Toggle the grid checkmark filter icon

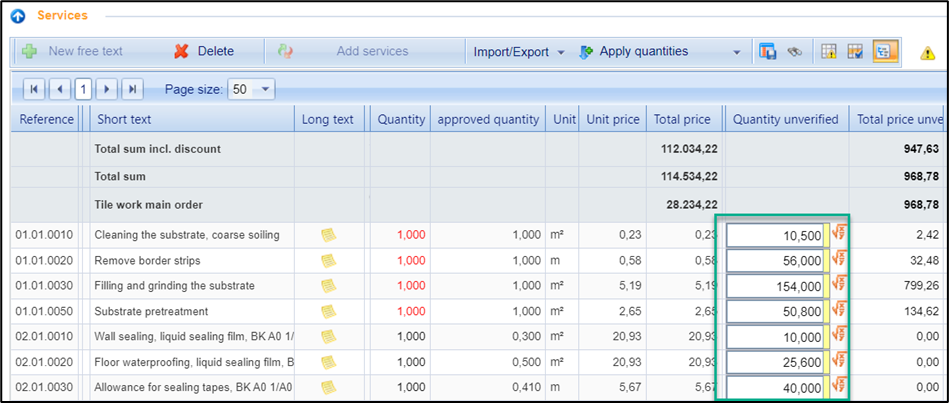(x=856, y=52)
